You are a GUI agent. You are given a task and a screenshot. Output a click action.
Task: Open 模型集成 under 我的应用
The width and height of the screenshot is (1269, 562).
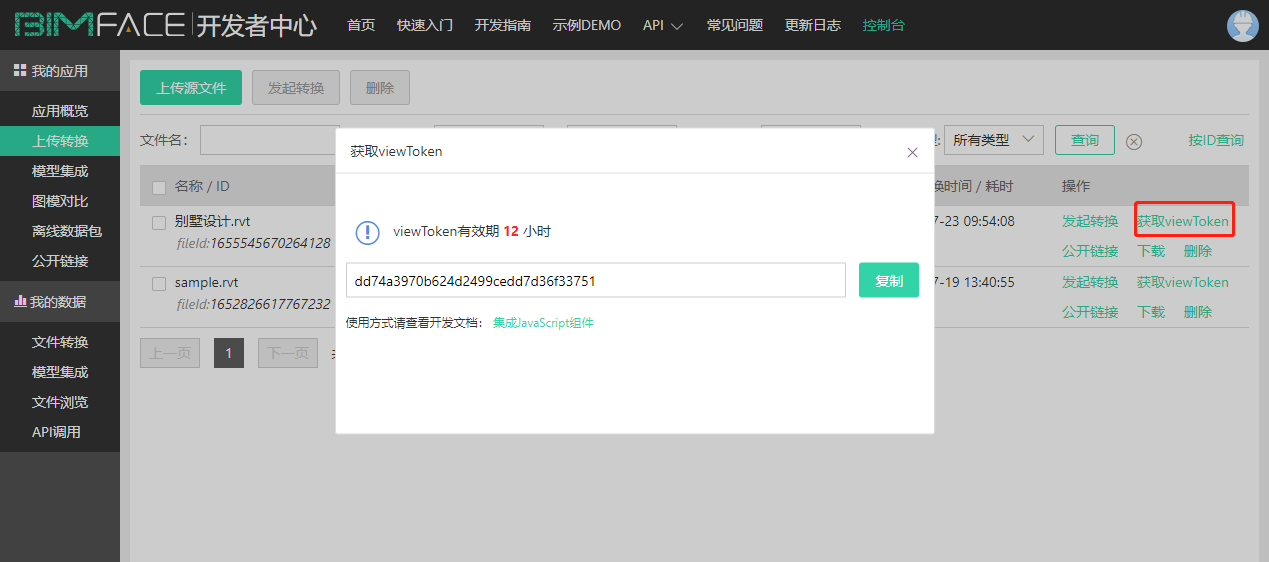click(60, 171)
